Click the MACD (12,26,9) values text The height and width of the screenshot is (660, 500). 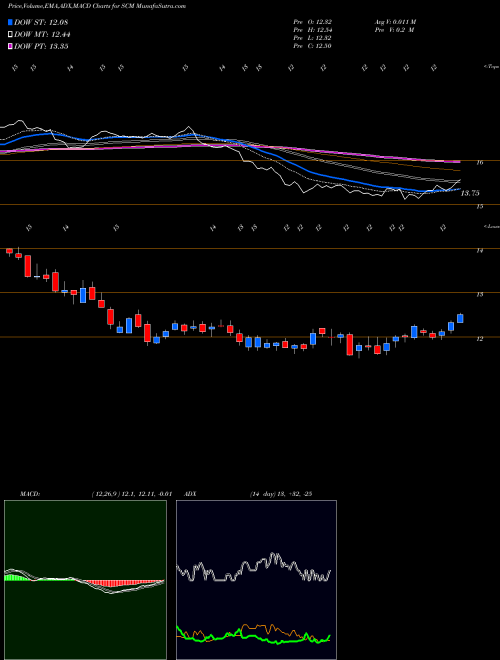tap(131, 494)
